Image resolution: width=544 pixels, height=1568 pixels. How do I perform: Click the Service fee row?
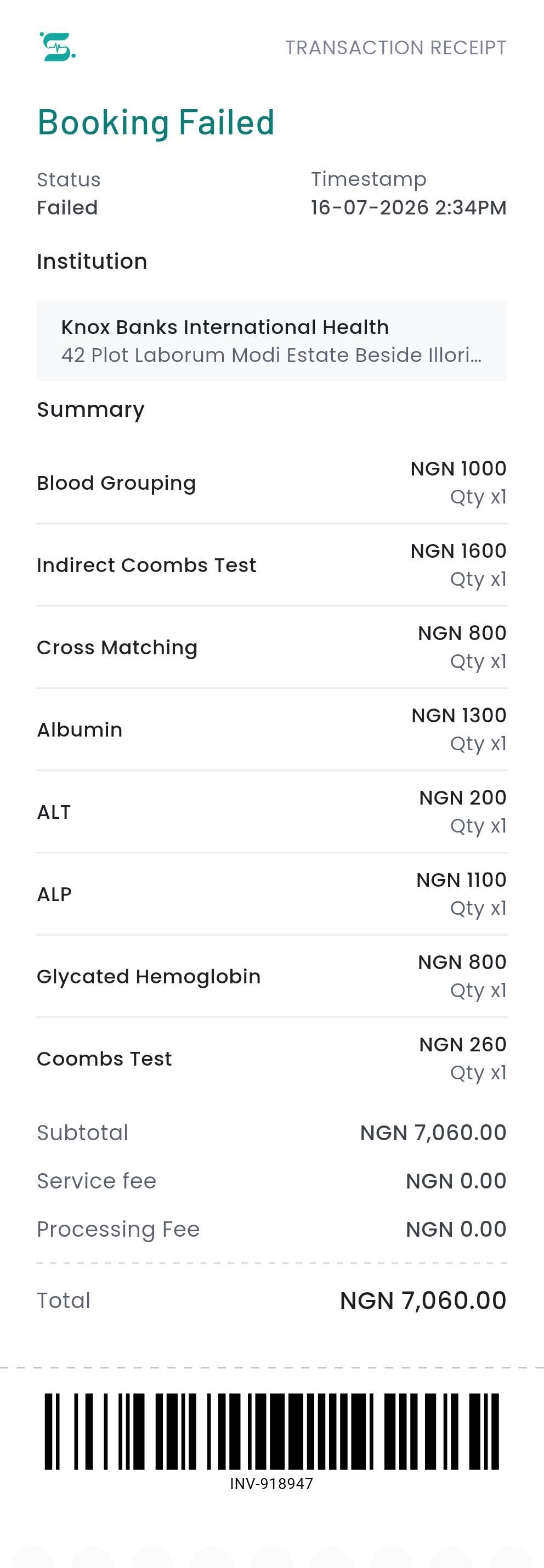tap(272, 1181)
